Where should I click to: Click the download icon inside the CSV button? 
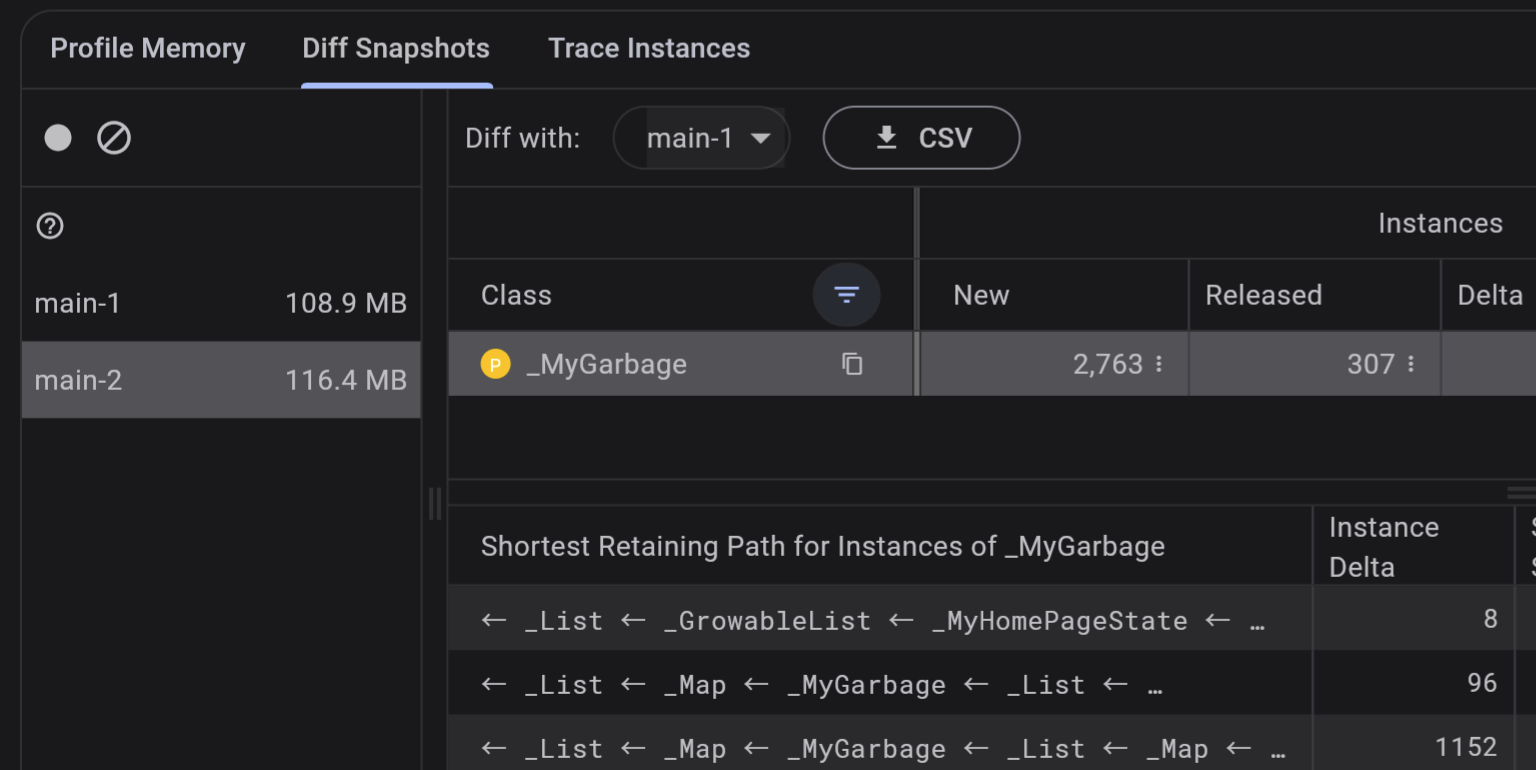(x=886, y=138)
